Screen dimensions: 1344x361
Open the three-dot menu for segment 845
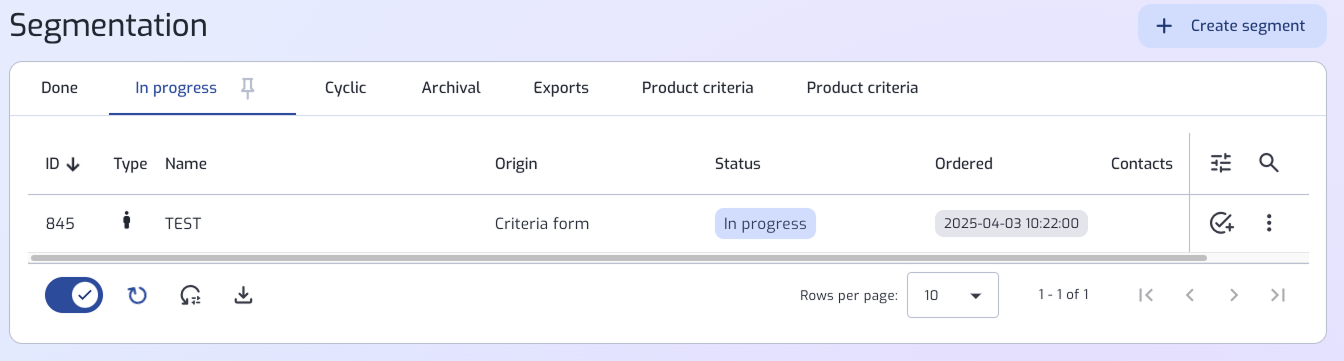pyautogui.click(x=1269, y=223)
